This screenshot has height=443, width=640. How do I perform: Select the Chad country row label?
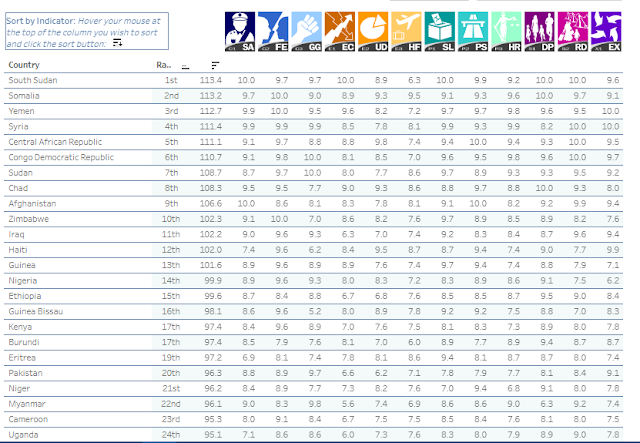(18, 188)
